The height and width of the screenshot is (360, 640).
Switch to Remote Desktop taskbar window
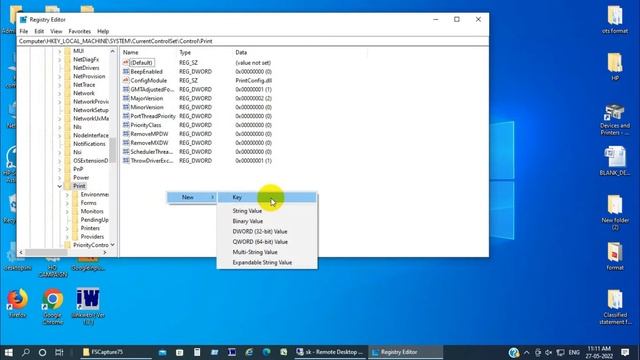pyautogui.click(x=330, y=352)
